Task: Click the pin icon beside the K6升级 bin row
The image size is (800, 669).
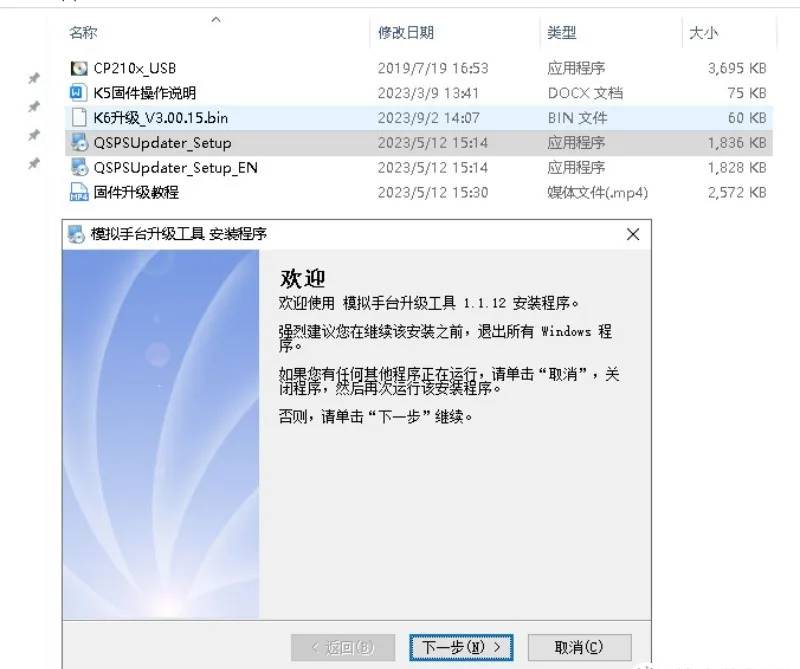Action: click(34, 135)
